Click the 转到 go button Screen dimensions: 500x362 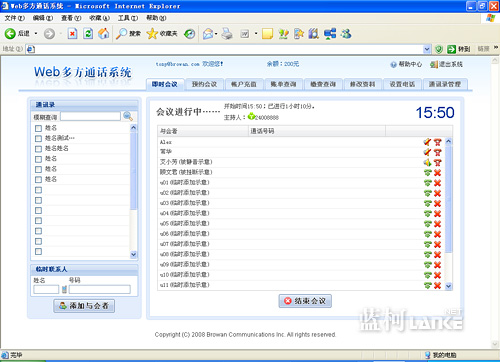click(x=459, y=49)
